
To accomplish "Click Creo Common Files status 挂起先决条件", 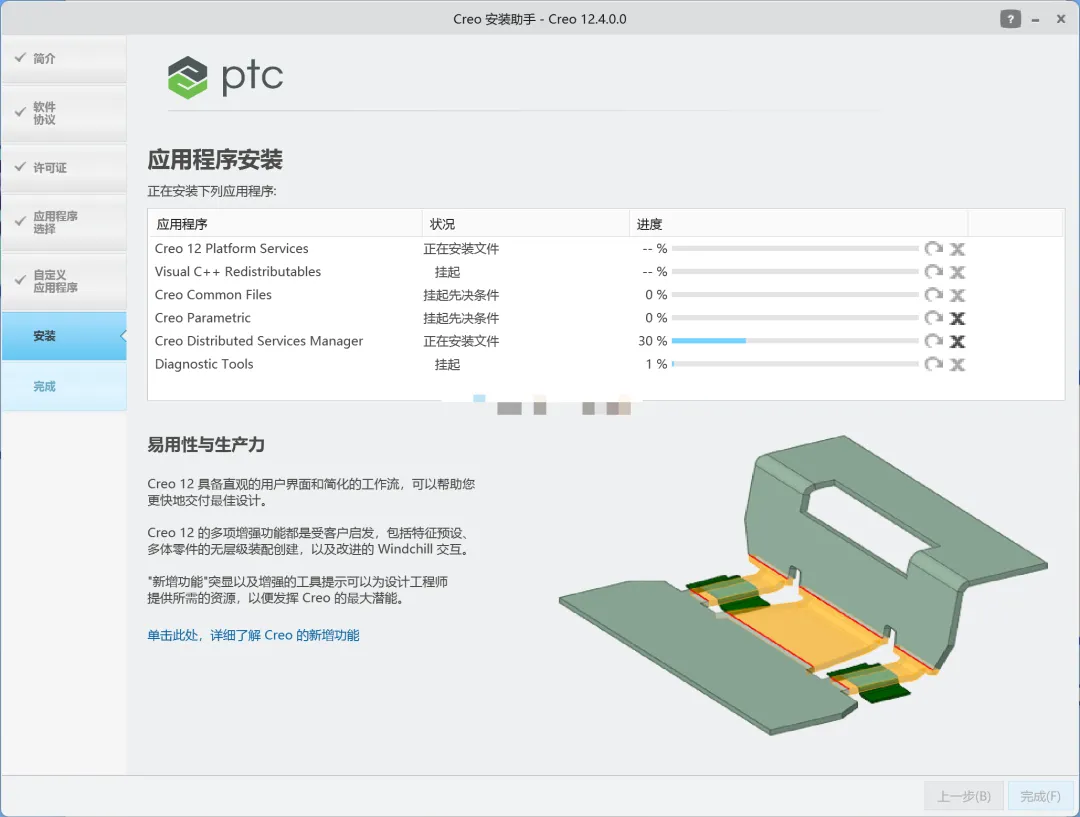I will click(x=461, y=295).
